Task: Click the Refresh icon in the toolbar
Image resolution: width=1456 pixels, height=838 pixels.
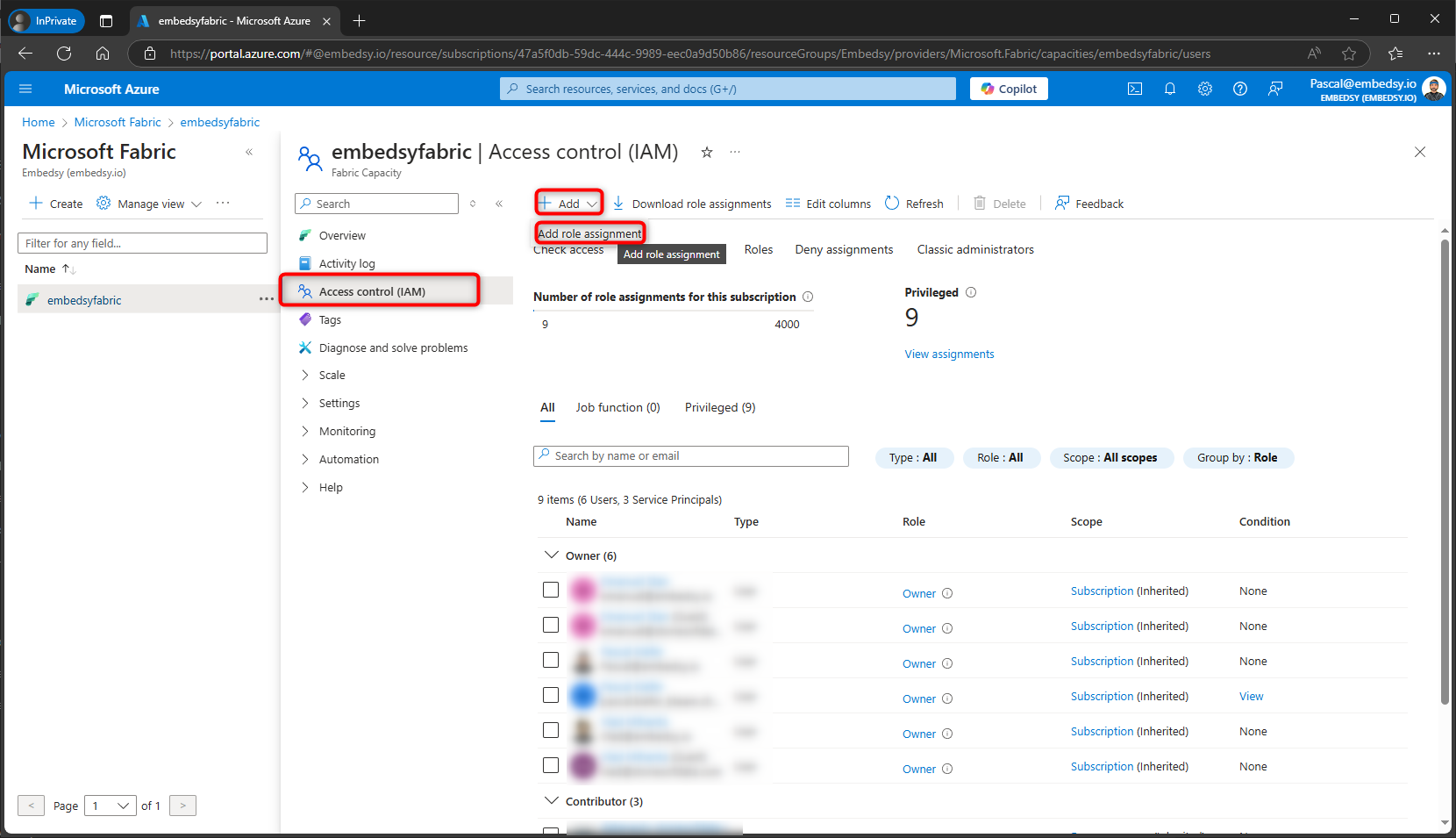Action: point(892,204)
